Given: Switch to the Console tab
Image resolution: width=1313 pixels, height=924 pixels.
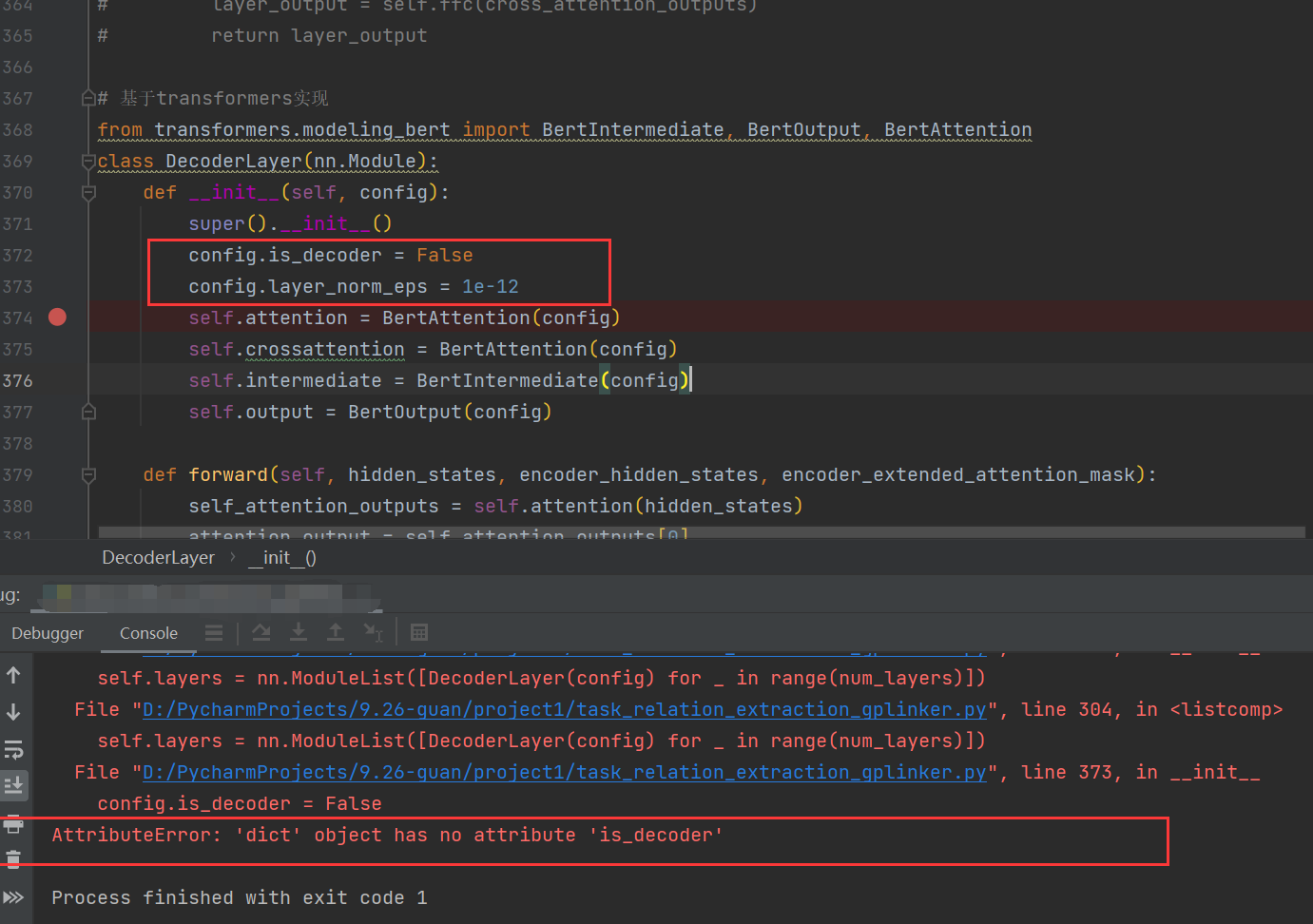Looking at the screenshot, I should point(147,632).
